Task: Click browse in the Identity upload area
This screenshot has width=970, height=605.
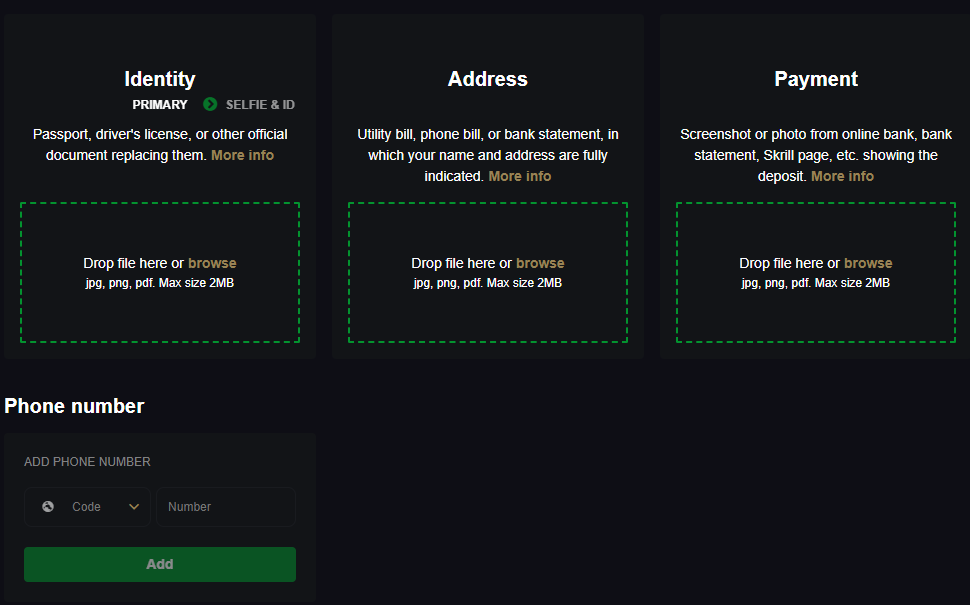Action: click(x=212, y=262)
